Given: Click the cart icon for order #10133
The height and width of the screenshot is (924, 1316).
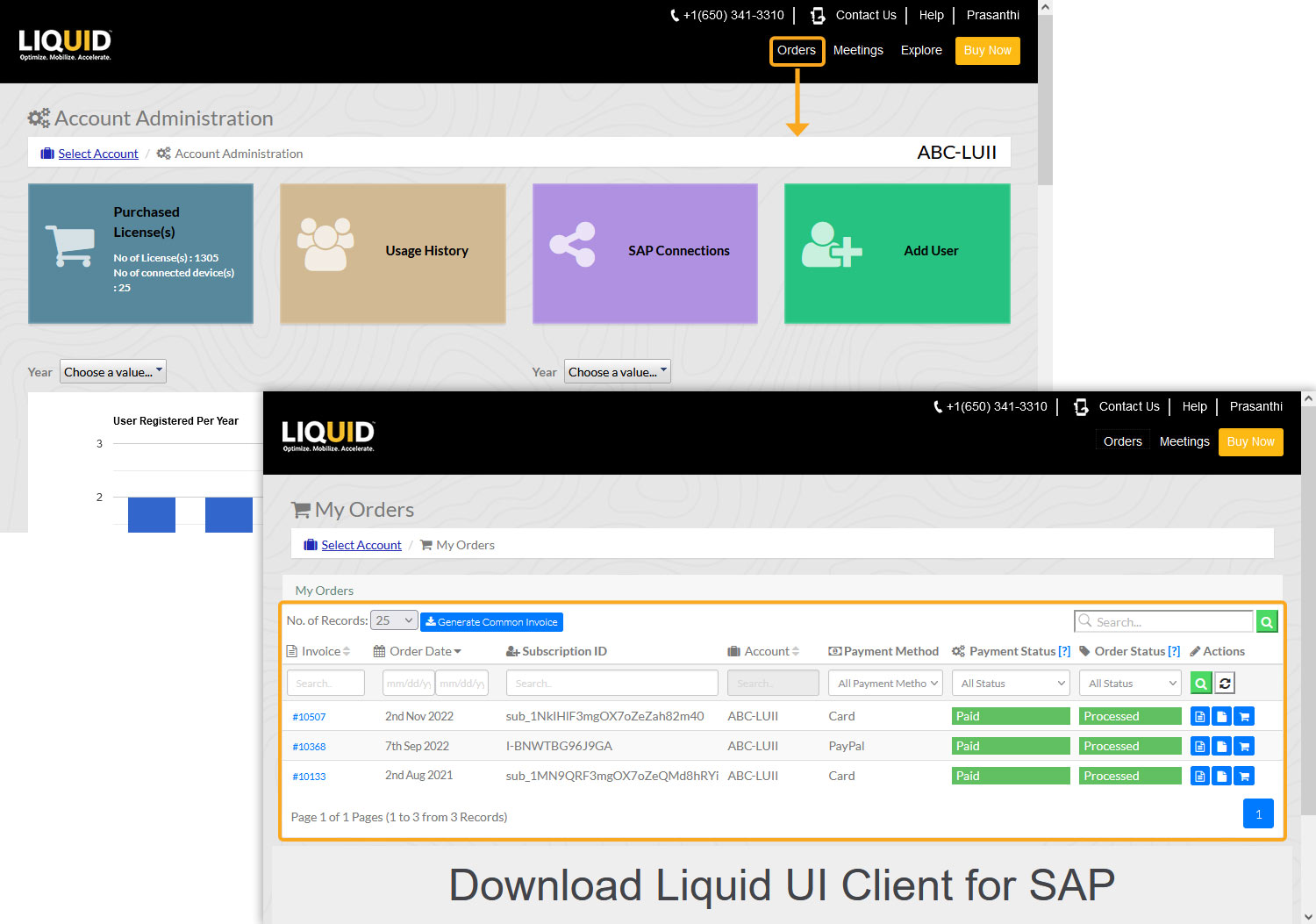Looking at the screenshot, I should click(x=1243, y=776).
